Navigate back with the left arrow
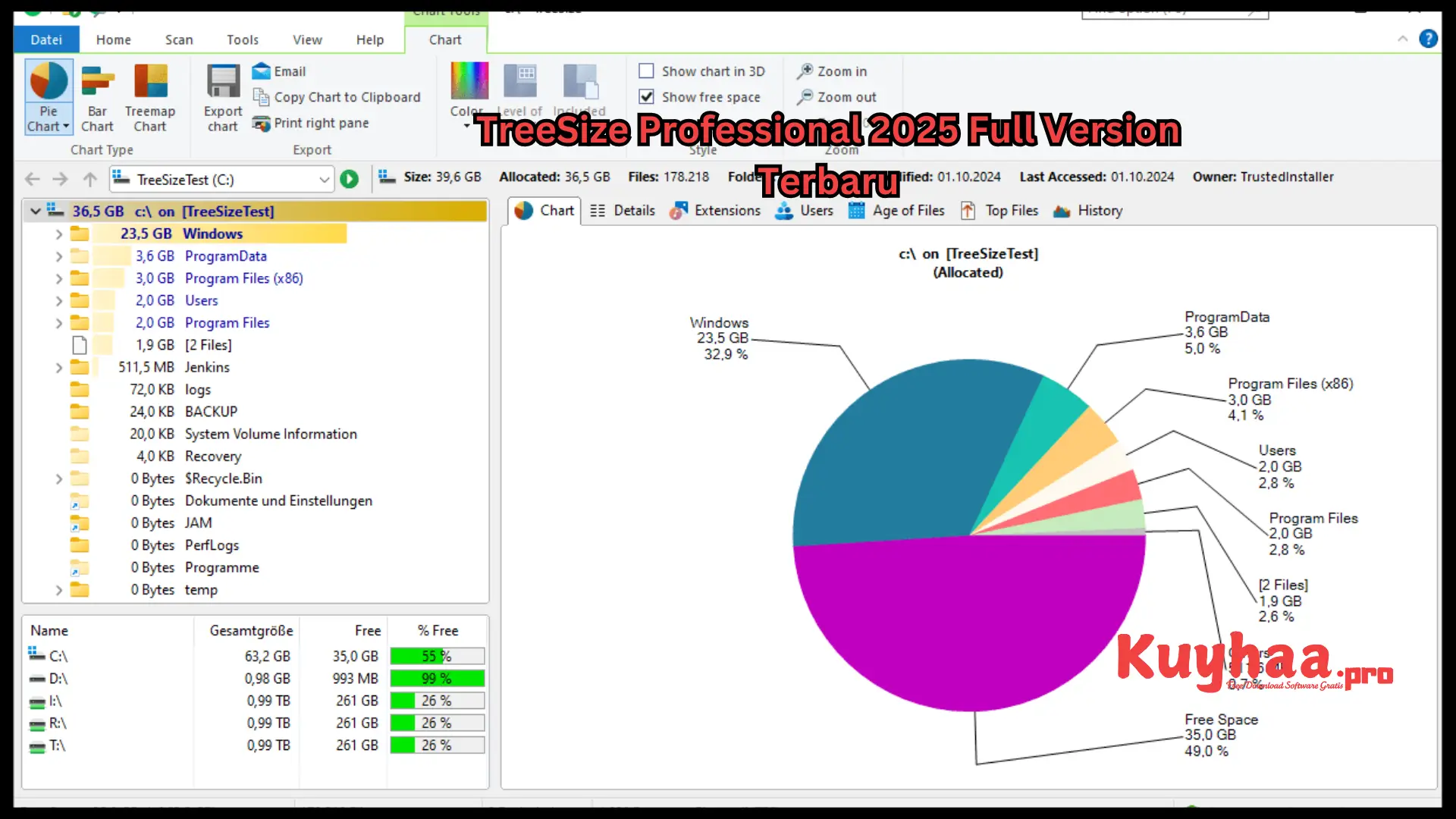This screenshot has width=1456, height=819. pyautogui.click(x=32, y=180)
